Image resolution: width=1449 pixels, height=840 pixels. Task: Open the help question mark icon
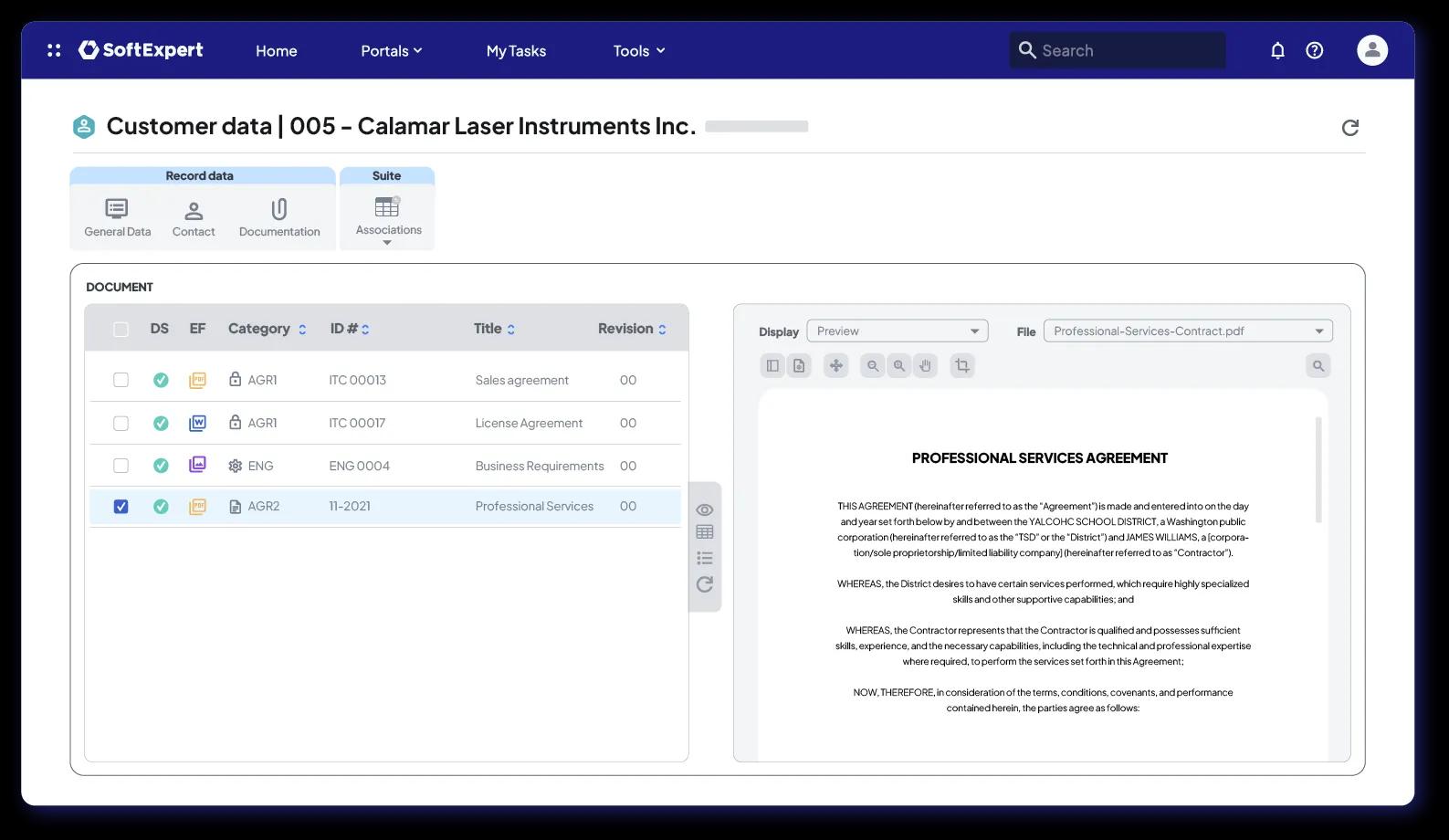pyautogui.click(x=1314, y=50)
